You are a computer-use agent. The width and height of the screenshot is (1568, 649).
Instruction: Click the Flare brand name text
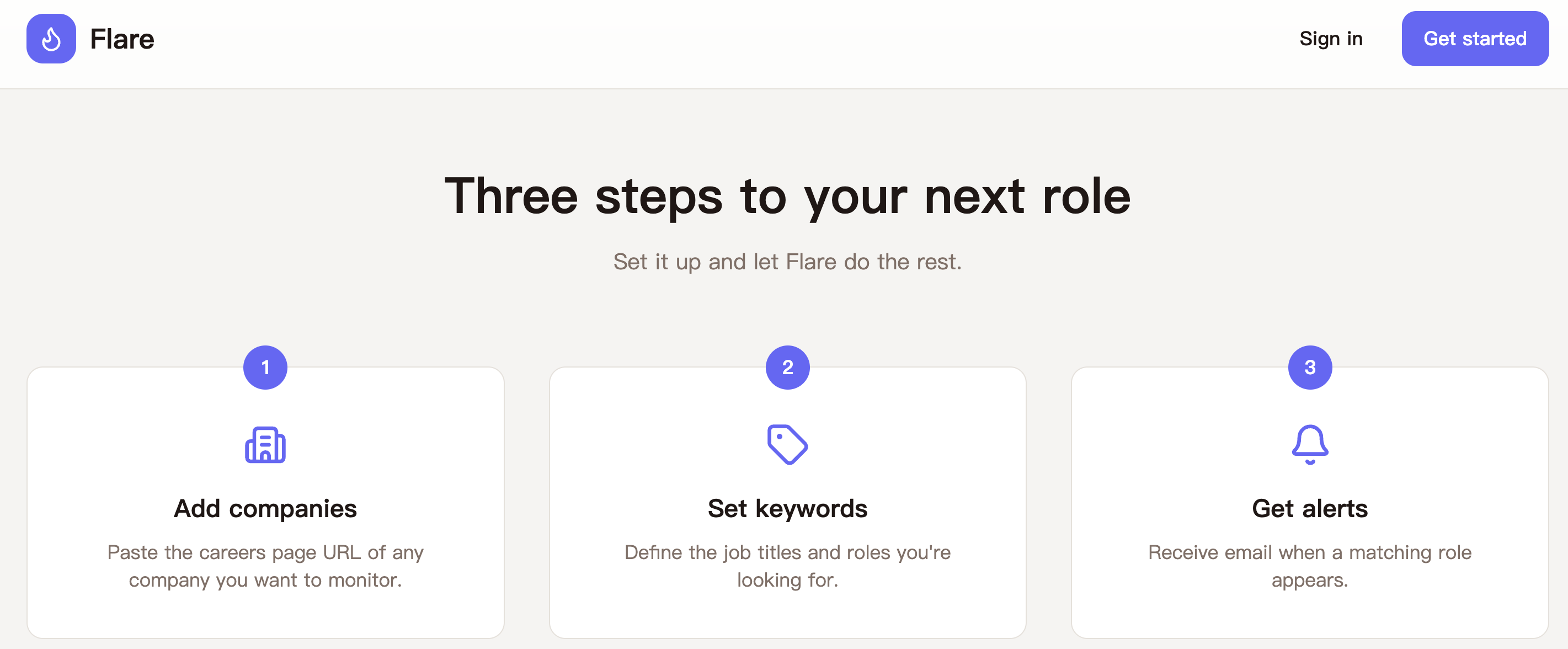click(x=122, y=39)
